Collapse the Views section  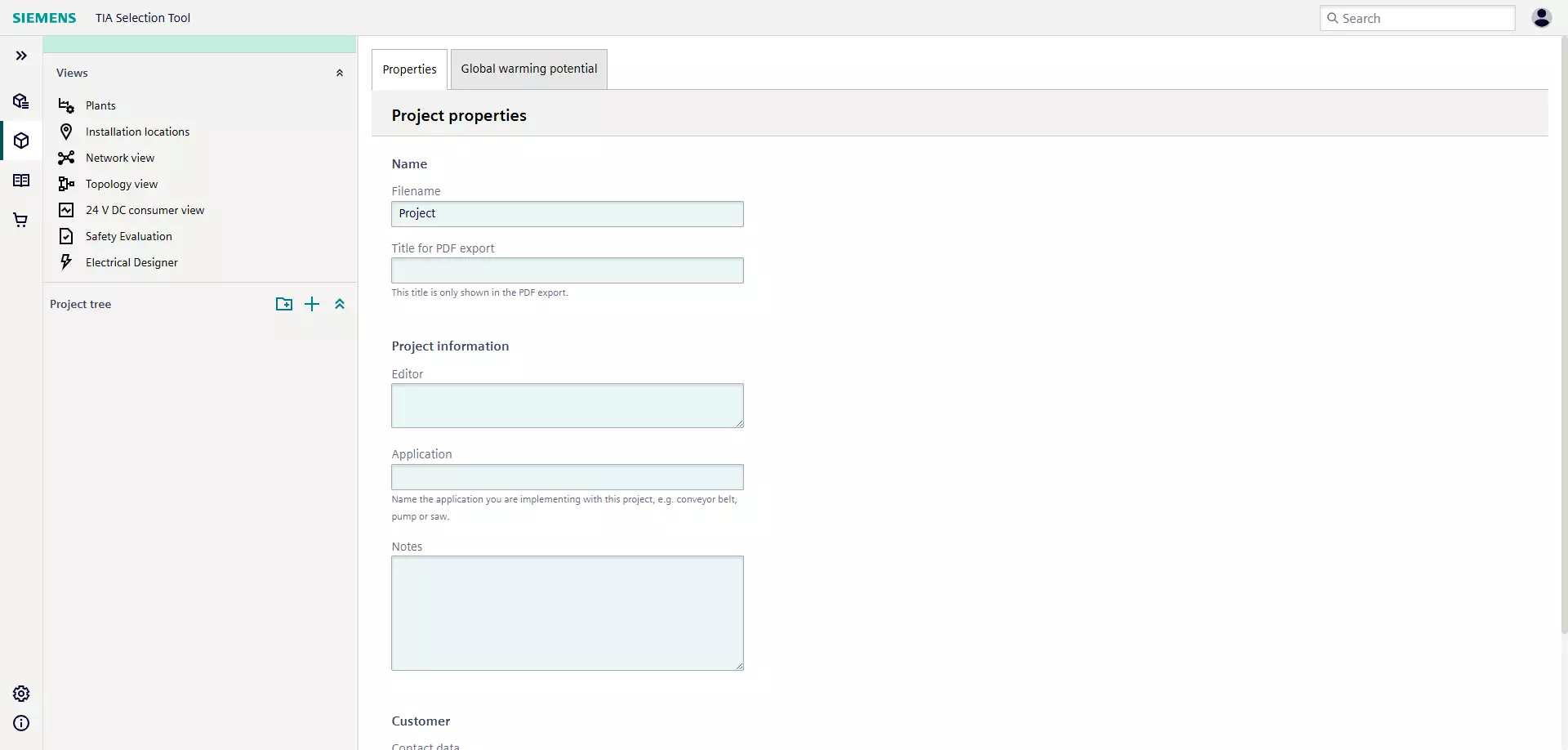click(x=340, y=73)
